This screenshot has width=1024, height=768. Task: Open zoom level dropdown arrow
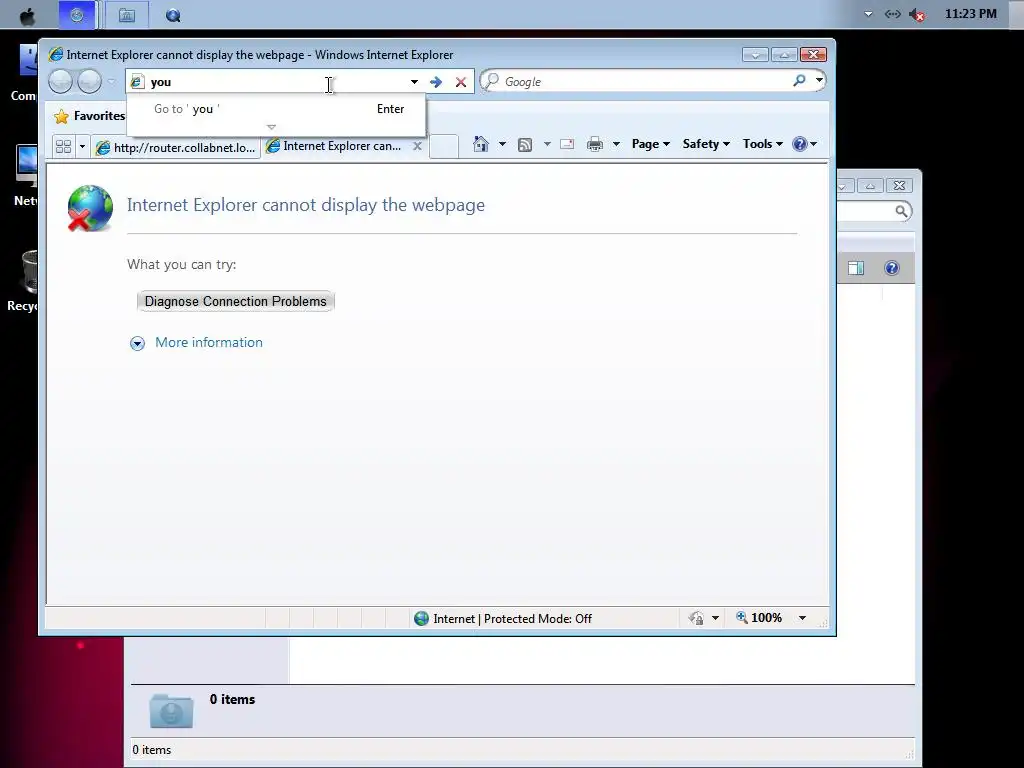pyautogui.click(x=803, y=618)
